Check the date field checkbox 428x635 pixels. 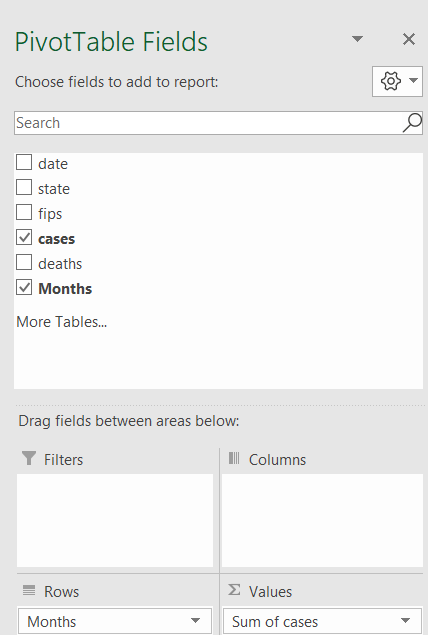(24, 162)
